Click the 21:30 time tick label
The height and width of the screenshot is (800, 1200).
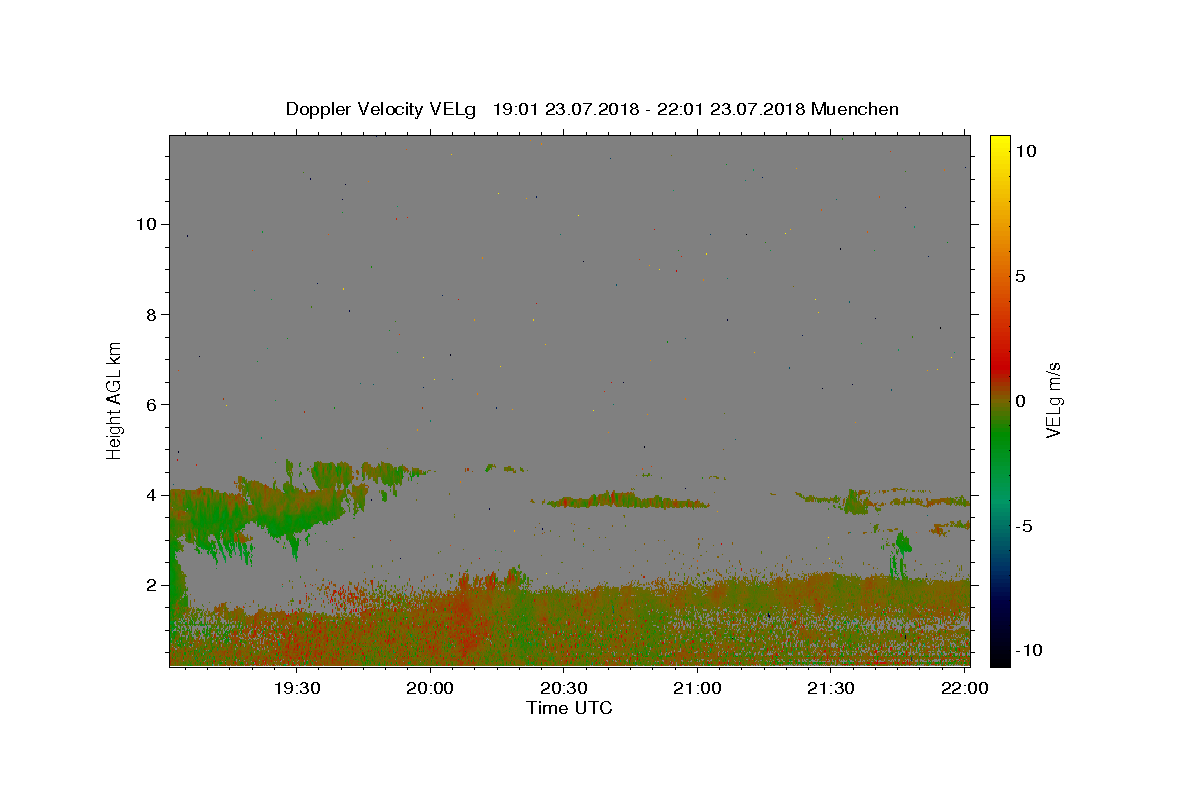(x=831, y=688)
